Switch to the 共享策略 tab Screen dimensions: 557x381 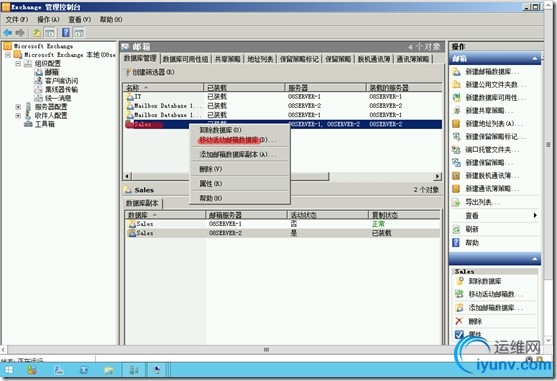tap(228, 59)
